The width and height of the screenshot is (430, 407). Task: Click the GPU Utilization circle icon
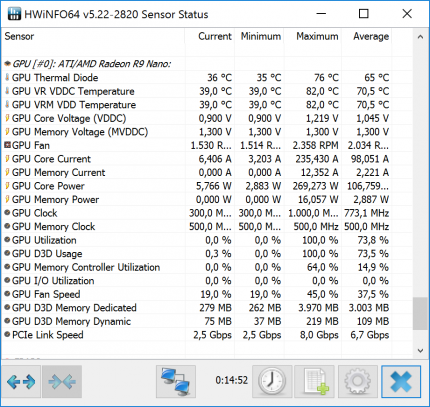point(7,240)
